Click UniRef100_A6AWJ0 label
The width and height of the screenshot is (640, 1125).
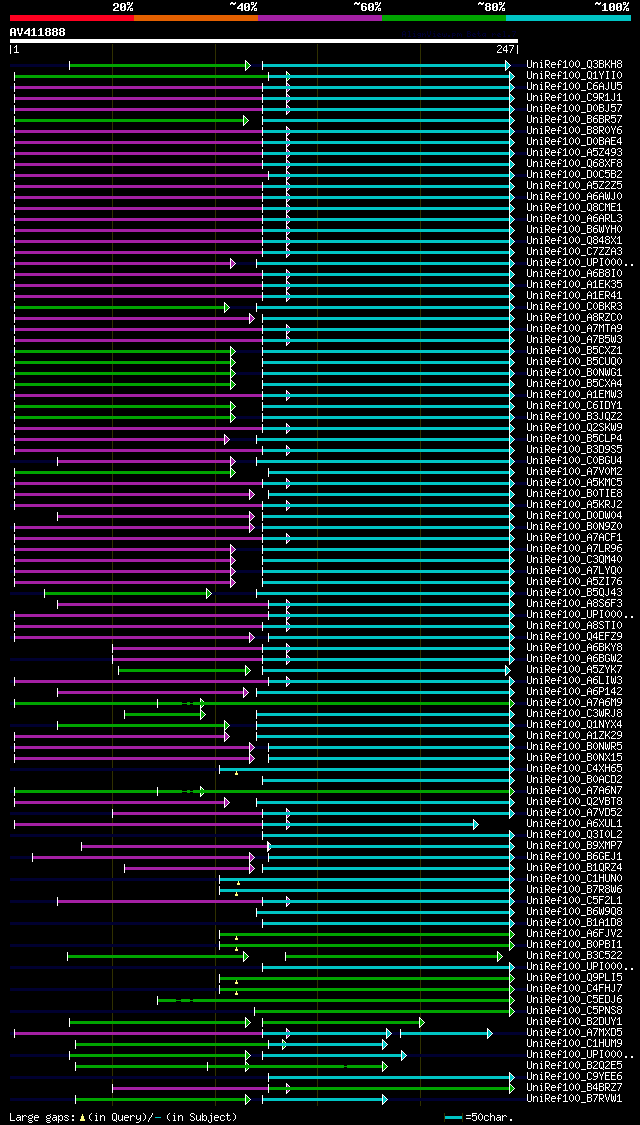[574, 197]
